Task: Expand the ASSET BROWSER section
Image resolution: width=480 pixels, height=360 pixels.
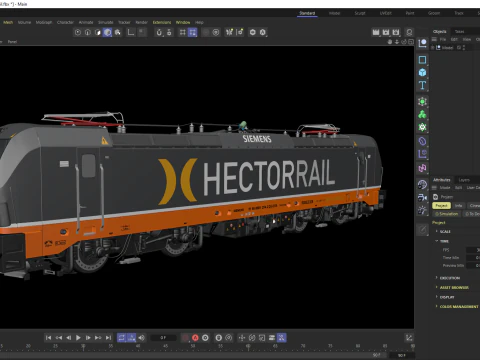Action: (x=454, y=287)
